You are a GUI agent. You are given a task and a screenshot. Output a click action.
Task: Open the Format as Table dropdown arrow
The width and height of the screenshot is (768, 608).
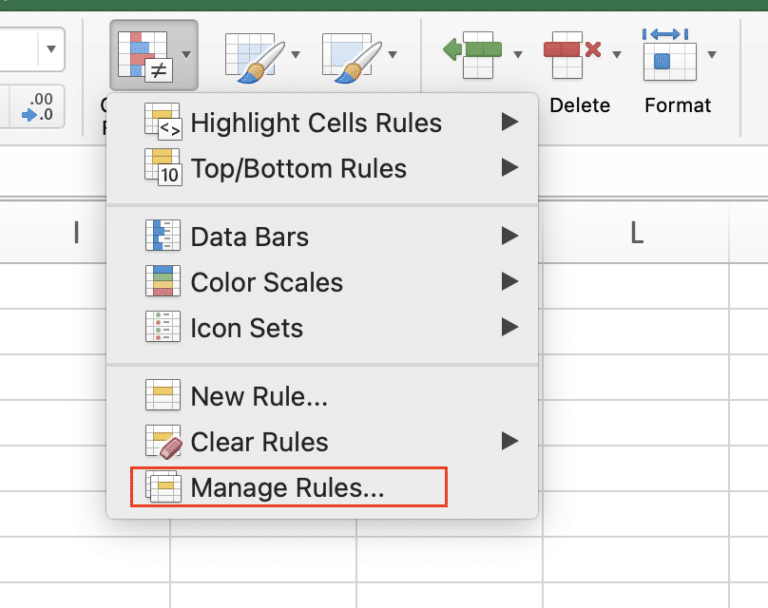point(296,54)
